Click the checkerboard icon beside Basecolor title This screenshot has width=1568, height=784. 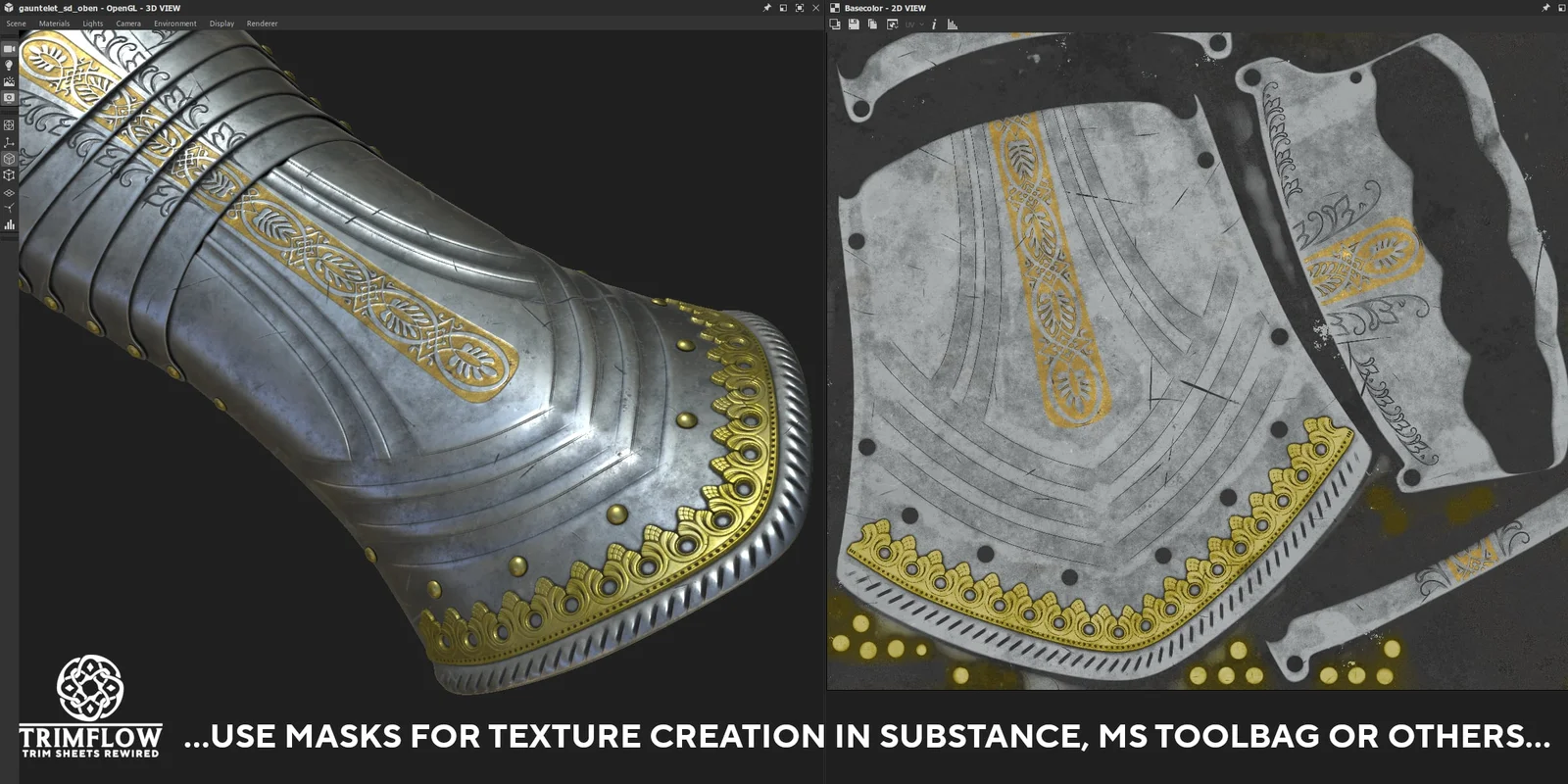coord(835,8)
